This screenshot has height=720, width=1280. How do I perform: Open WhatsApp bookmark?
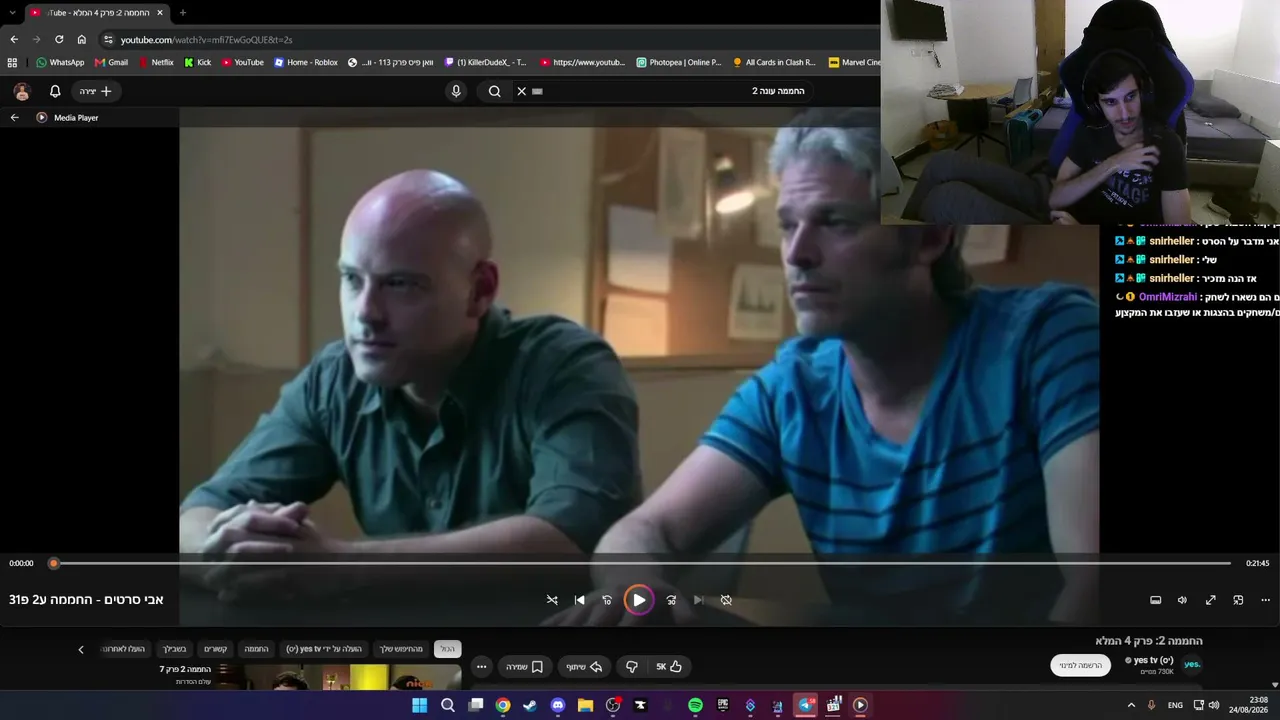point(60,62)
